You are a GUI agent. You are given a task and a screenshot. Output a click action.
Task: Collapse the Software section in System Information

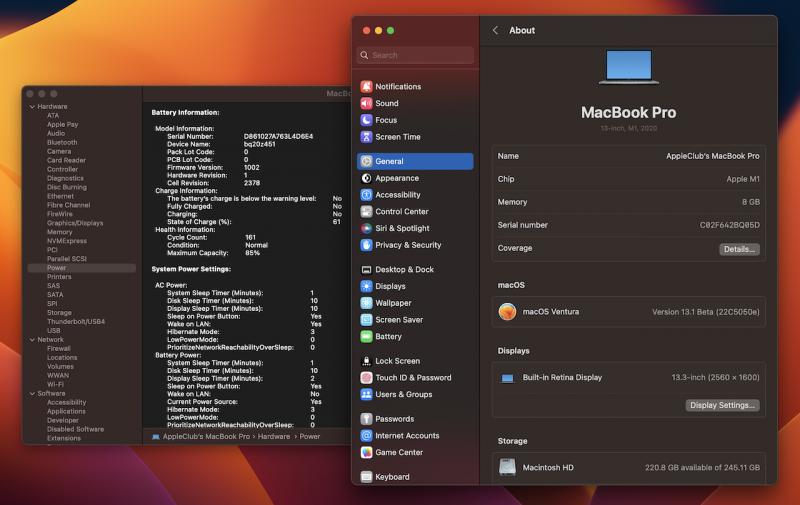click(32, 394)
